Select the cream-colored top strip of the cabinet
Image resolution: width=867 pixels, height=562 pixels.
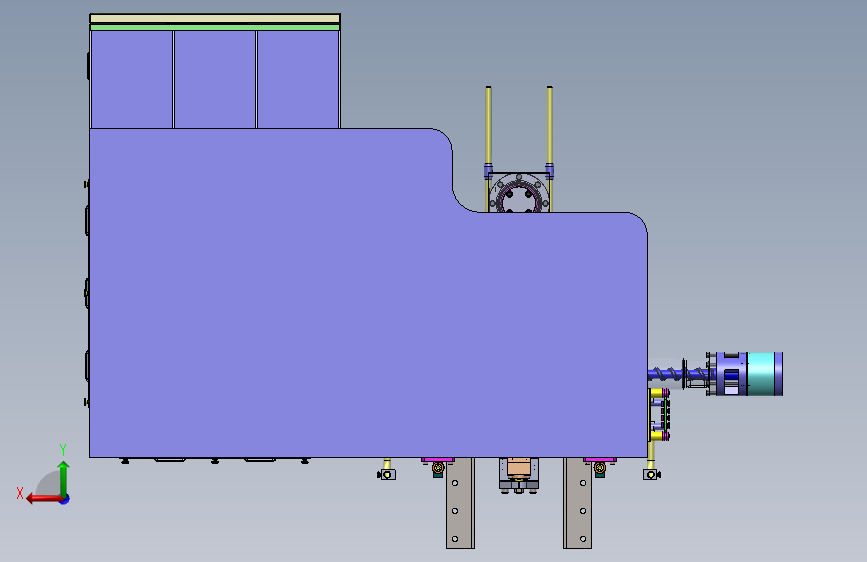coord(215,18)
